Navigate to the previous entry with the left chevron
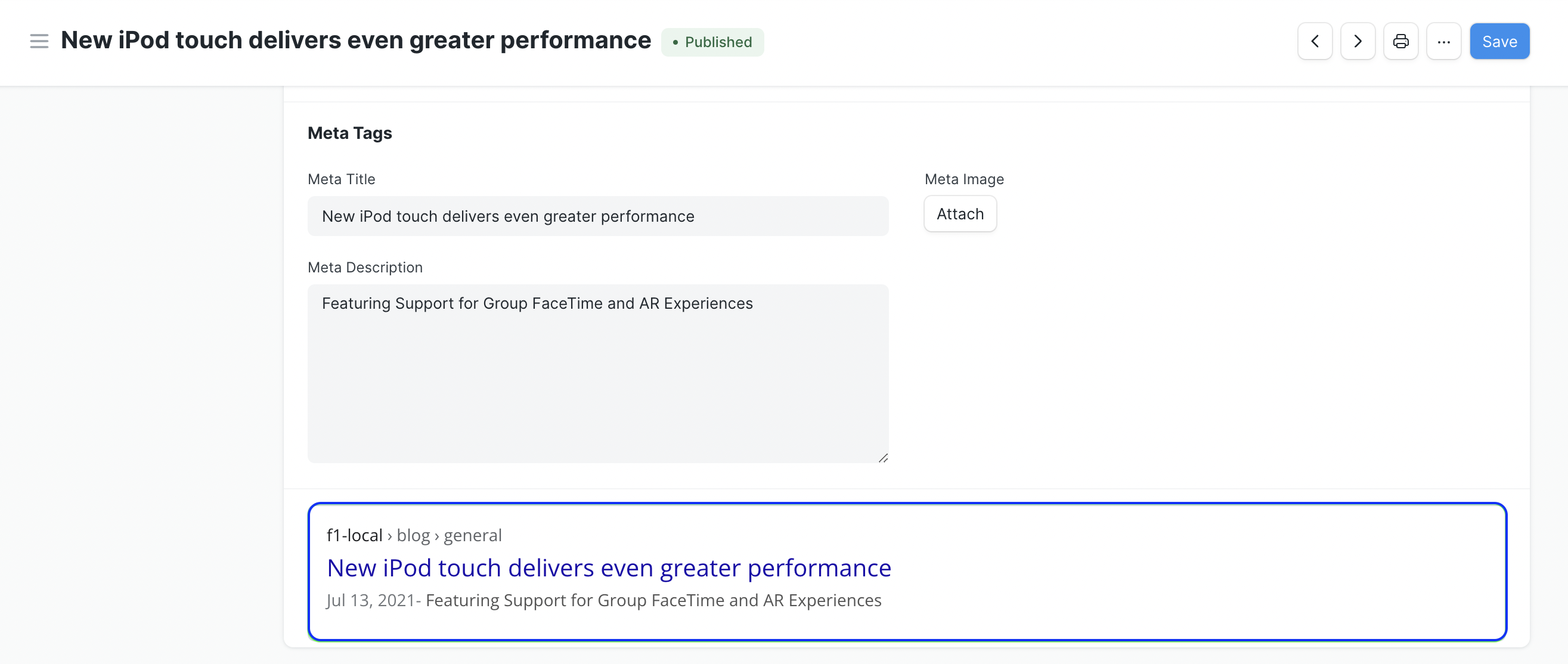 [1315, 41]
